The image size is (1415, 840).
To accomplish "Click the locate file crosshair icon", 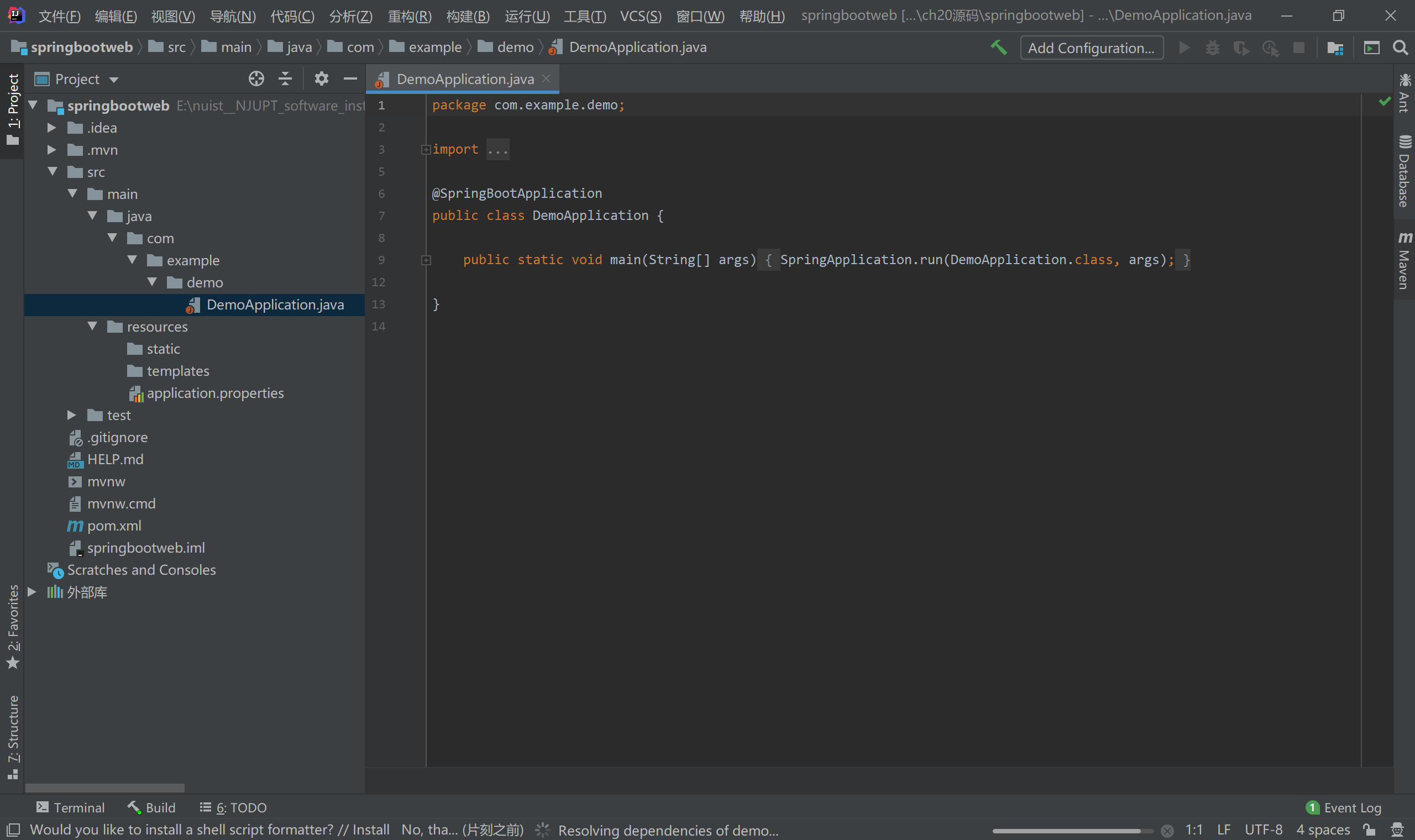I will coord(256,78).
